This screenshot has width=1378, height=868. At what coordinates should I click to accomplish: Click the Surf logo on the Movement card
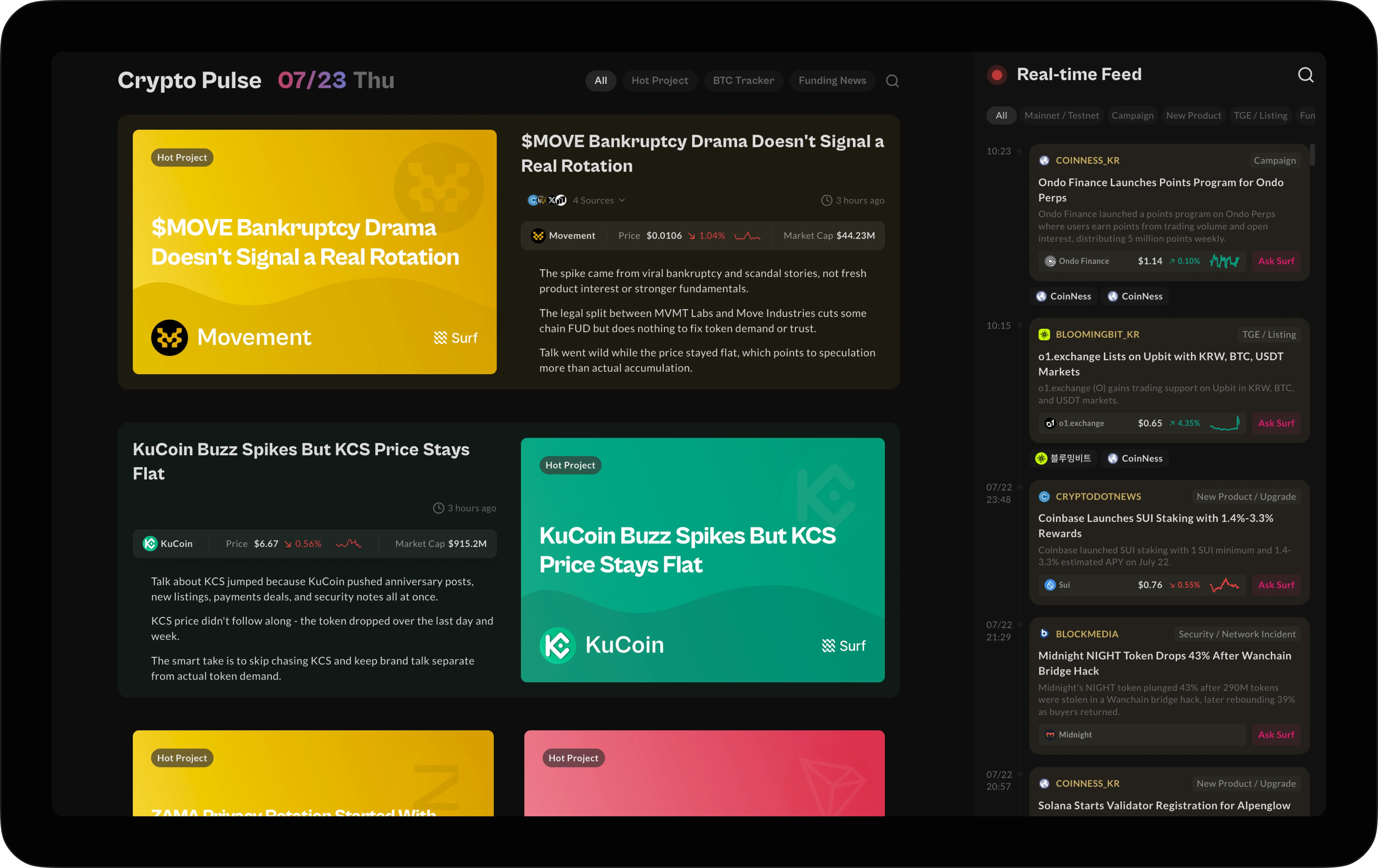coord(456,338)
